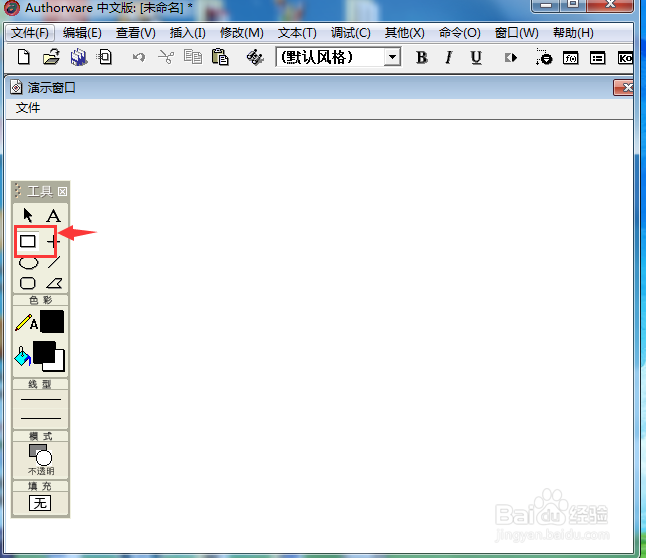646x558 pixels.
Task: Create a new file with toolbar icon
Action: coord(23,57)
